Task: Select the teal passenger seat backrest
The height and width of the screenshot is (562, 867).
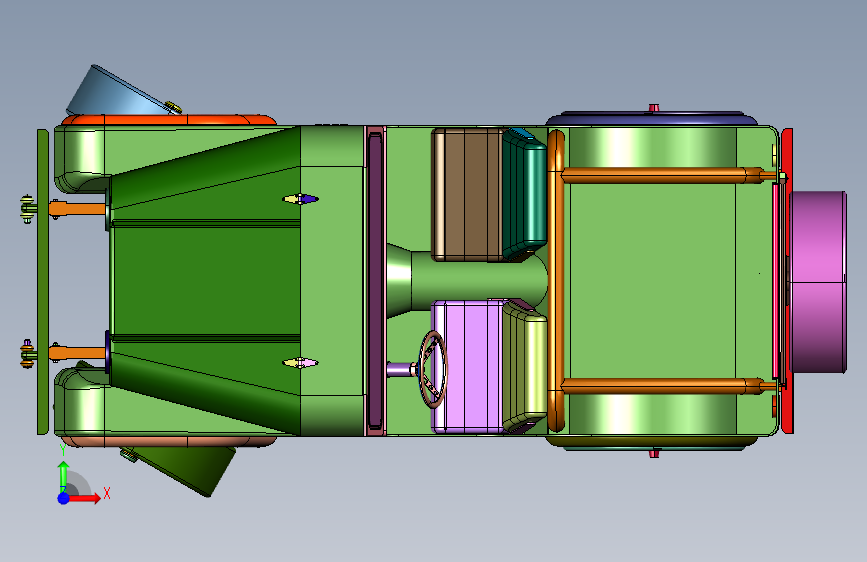Action: (525, 194)
